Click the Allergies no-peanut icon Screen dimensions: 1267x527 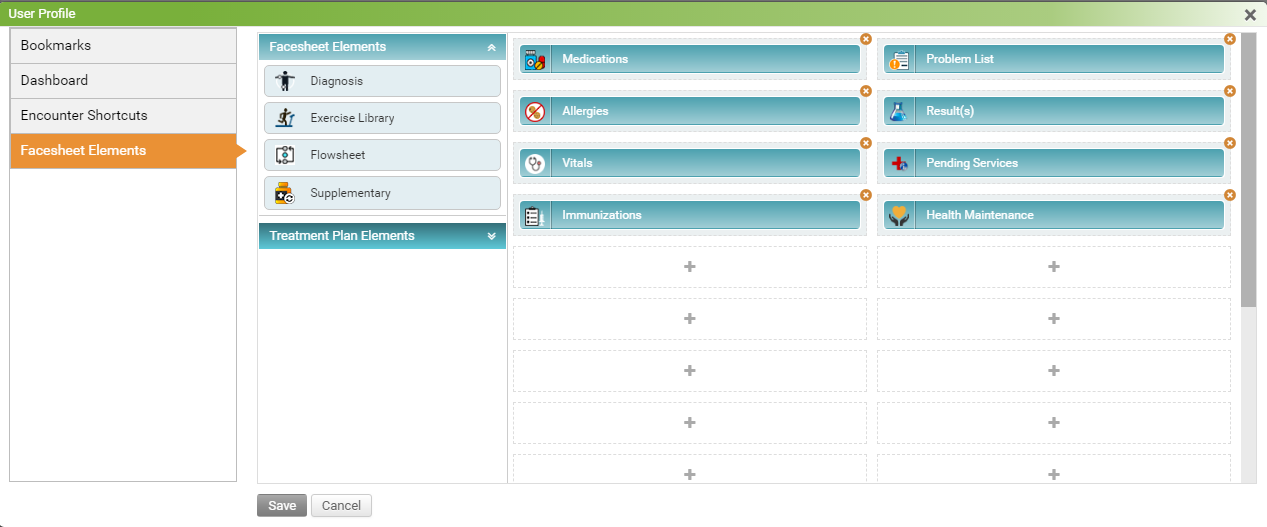(x=535, y=112)
